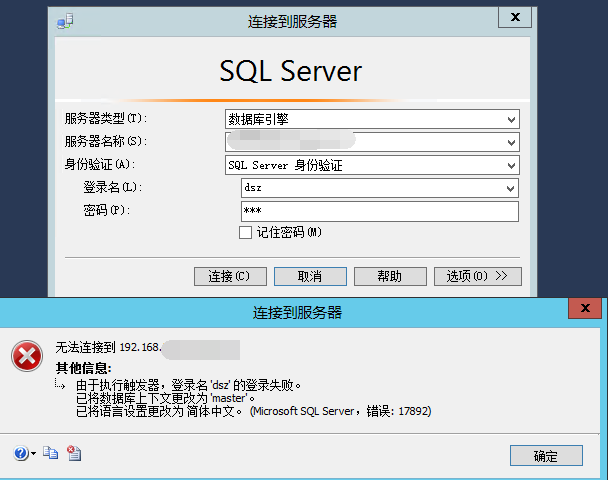Image resolution: width=608 pixels, height=480 pixels.
Task: Close the error dialog with red X
Action: (x=585, y=308)
